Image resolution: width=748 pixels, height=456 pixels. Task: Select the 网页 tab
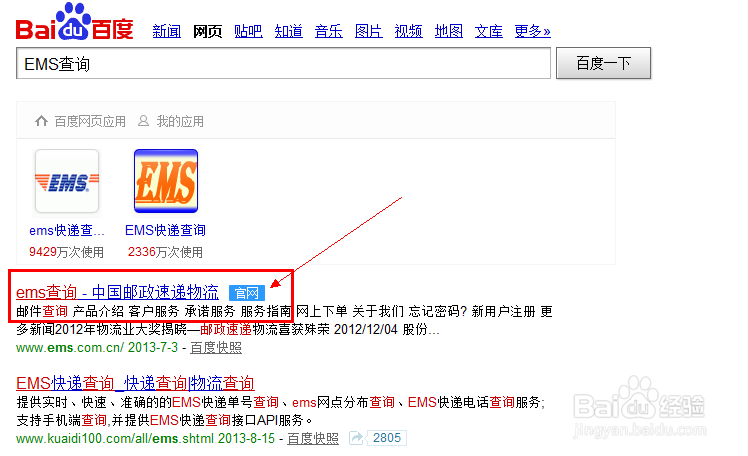208,31
